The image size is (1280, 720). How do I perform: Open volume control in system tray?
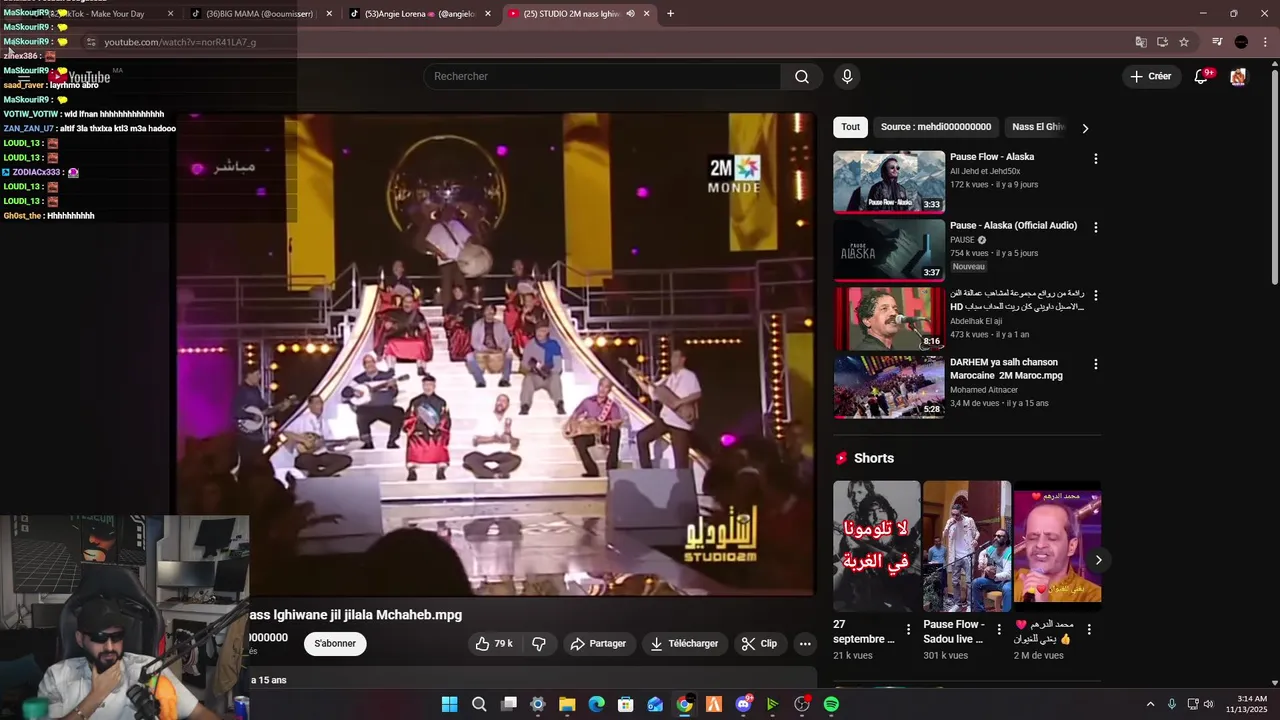click(x=1209, y=704)
